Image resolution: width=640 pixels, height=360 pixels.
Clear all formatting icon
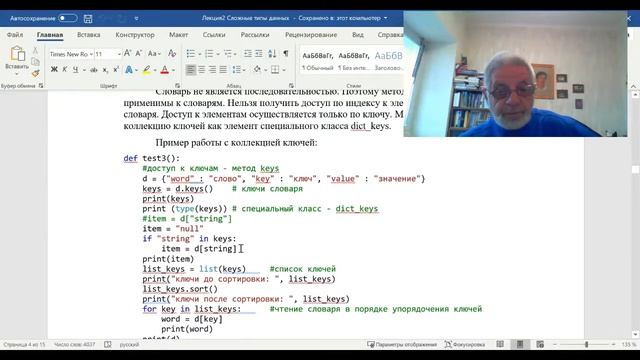(x=172, y=53)
